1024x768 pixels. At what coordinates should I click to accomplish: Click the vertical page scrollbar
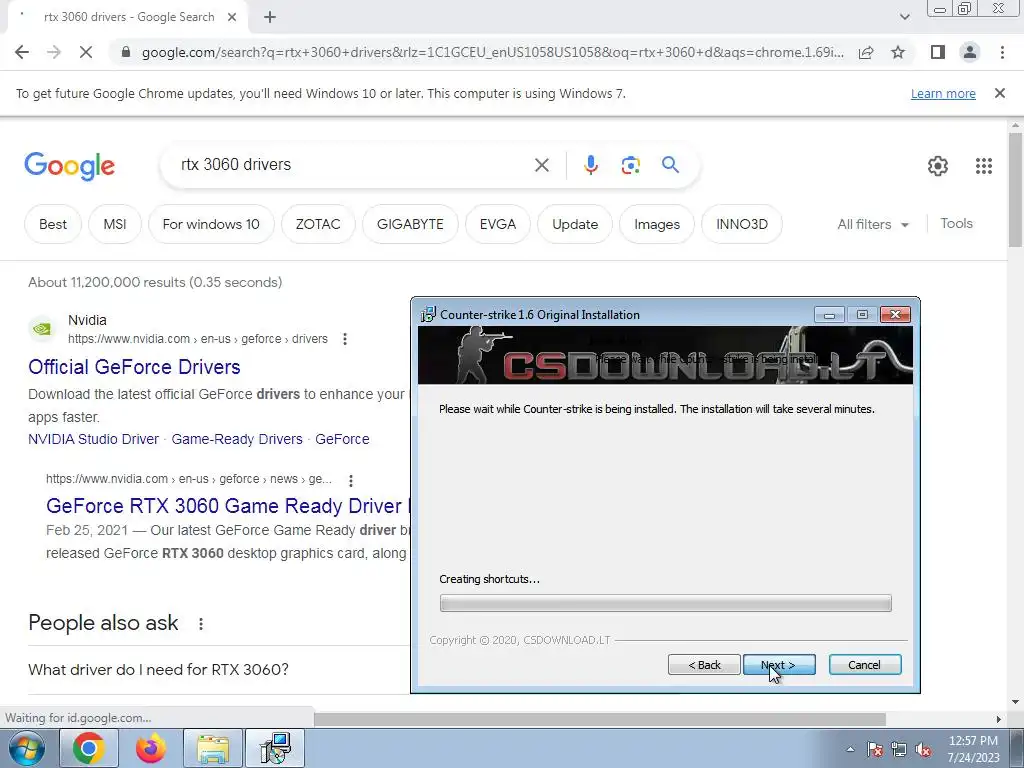[1016, 189]
